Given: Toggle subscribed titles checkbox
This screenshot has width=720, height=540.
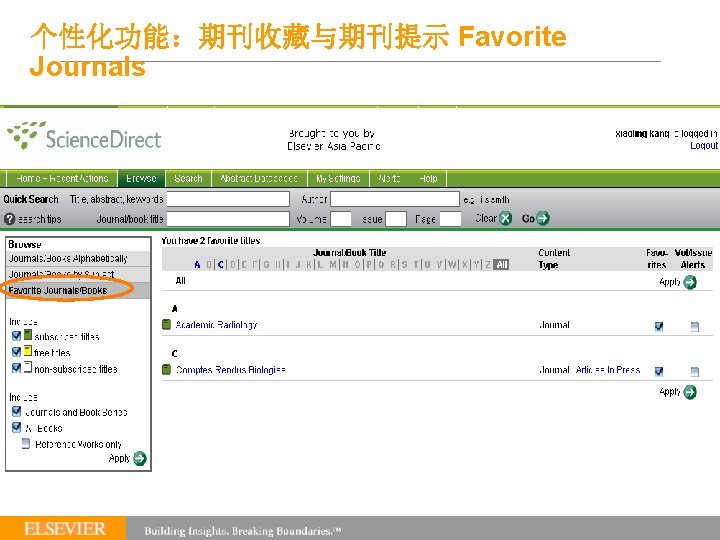Looking at the screenshot, I should (17, 336).
